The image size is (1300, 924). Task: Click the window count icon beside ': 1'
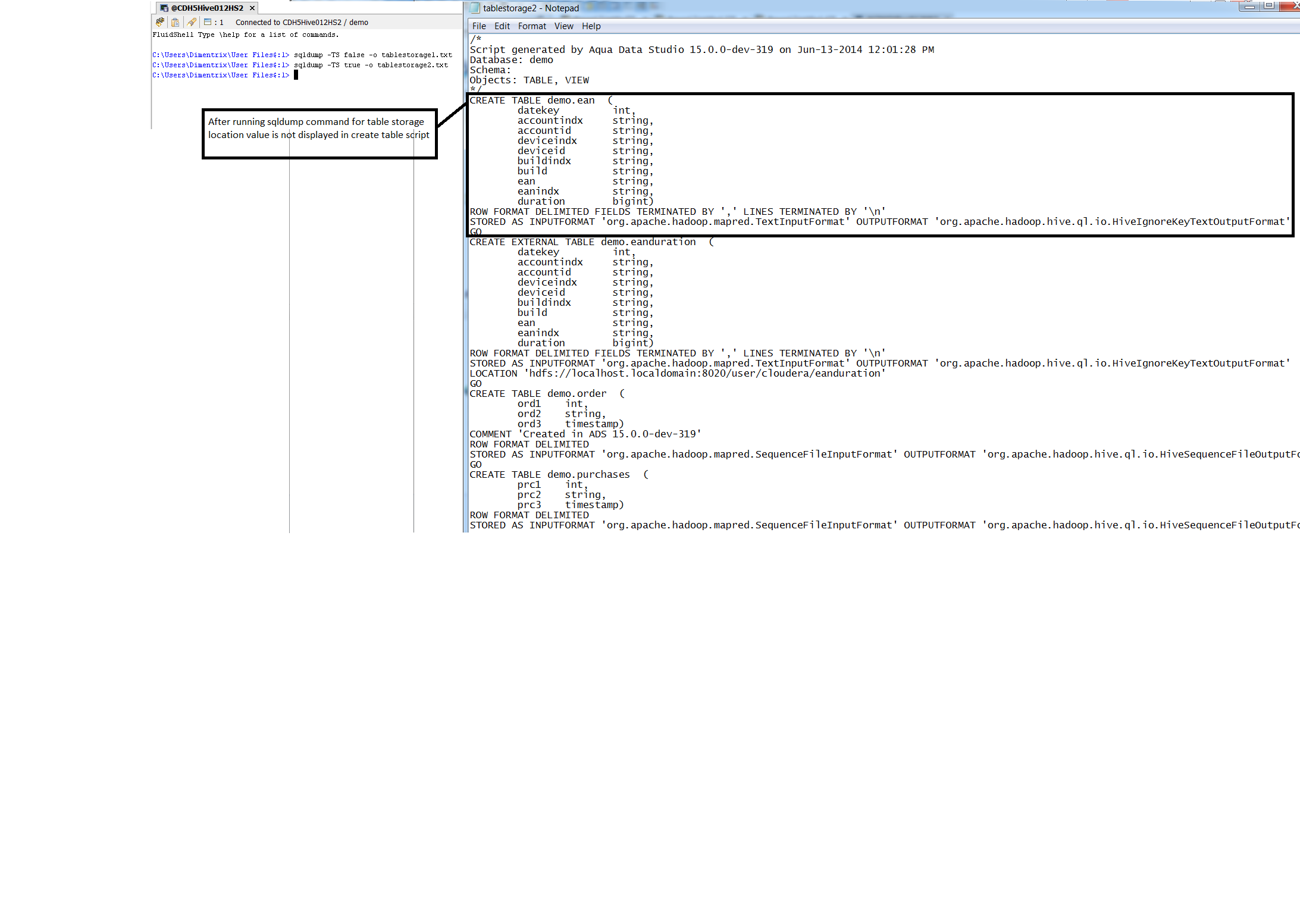(x=208, y=22)
